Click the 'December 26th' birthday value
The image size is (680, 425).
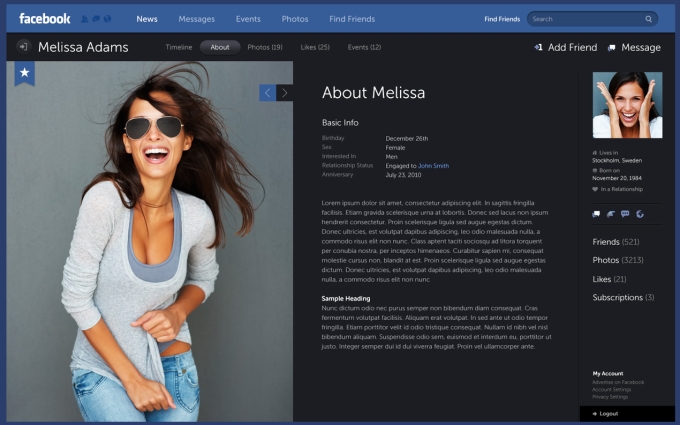point(407,138)
